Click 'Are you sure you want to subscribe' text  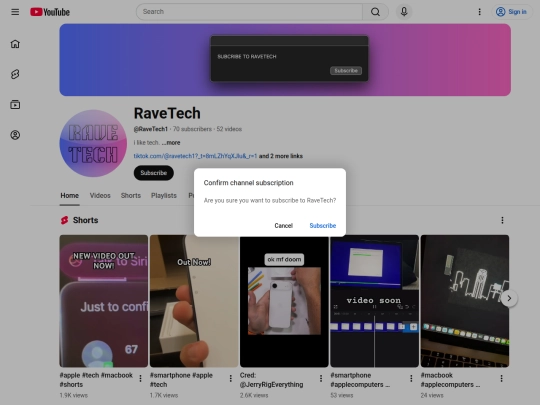tap(270, 200)
